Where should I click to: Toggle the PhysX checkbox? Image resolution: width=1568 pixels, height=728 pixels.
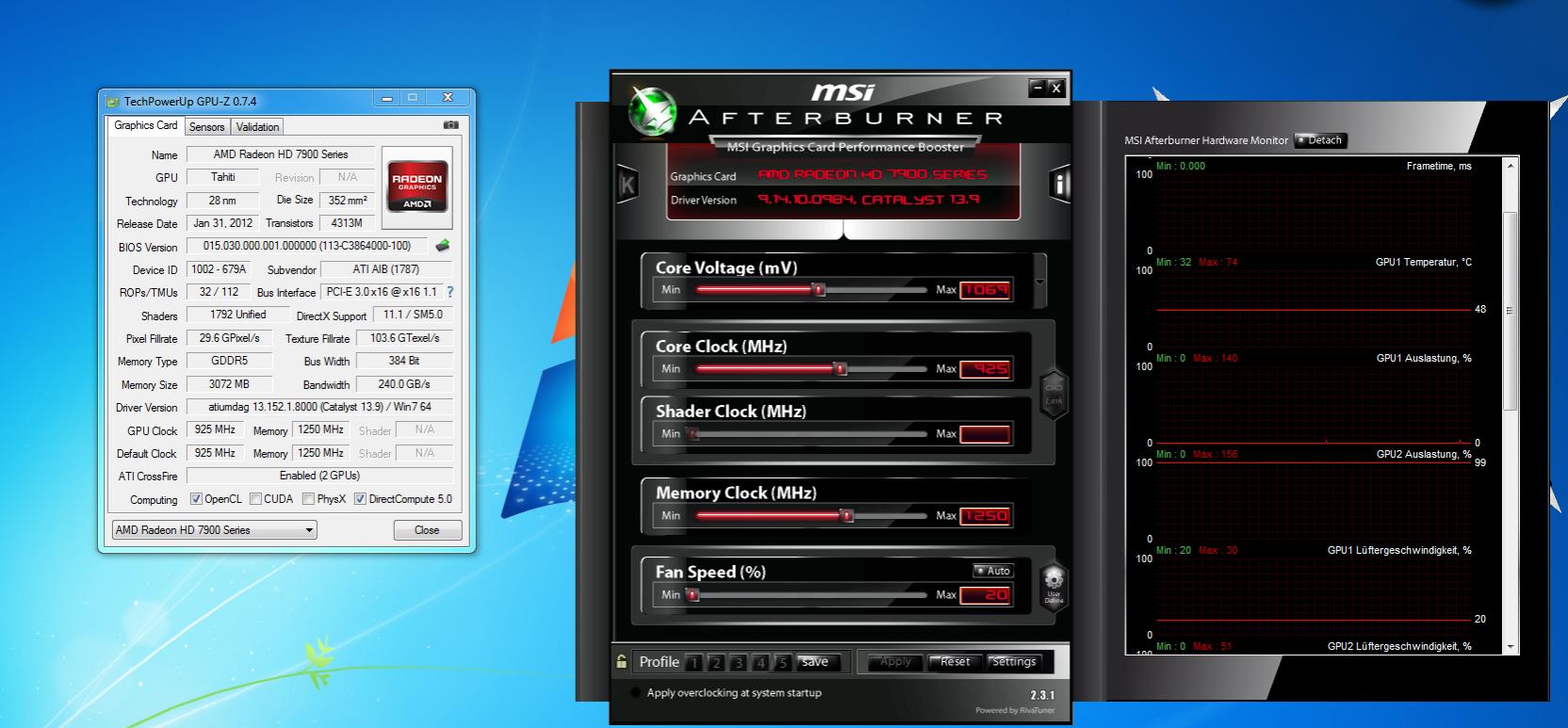click(x=308, y=499)
